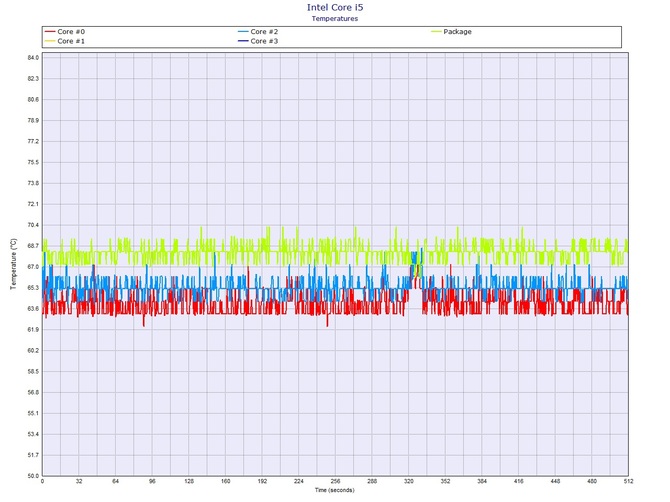Click the 512 tick on the time axis
The width and height of the screenshot is (670, 502).
[627, 482]
